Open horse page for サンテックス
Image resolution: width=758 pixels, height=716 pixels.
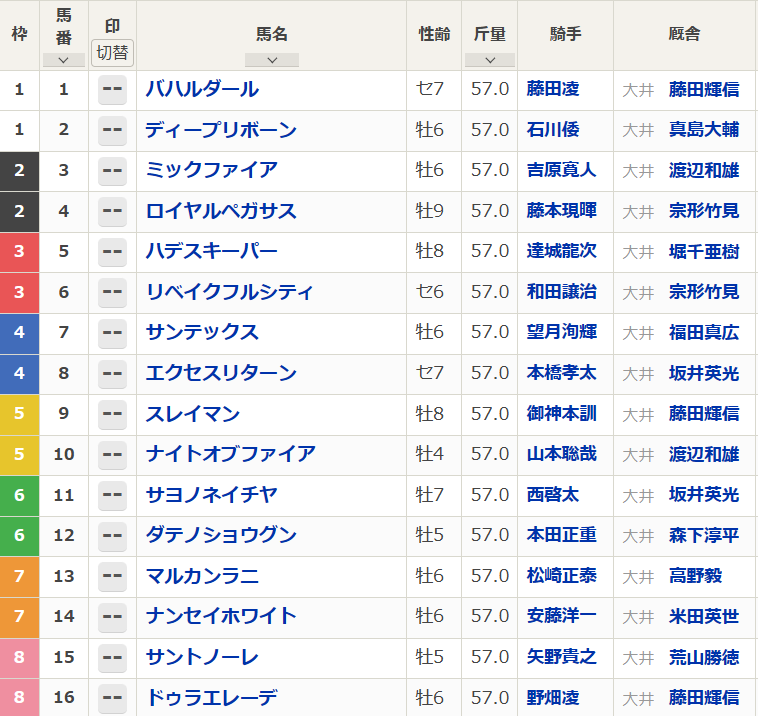(x=202, y=333)
